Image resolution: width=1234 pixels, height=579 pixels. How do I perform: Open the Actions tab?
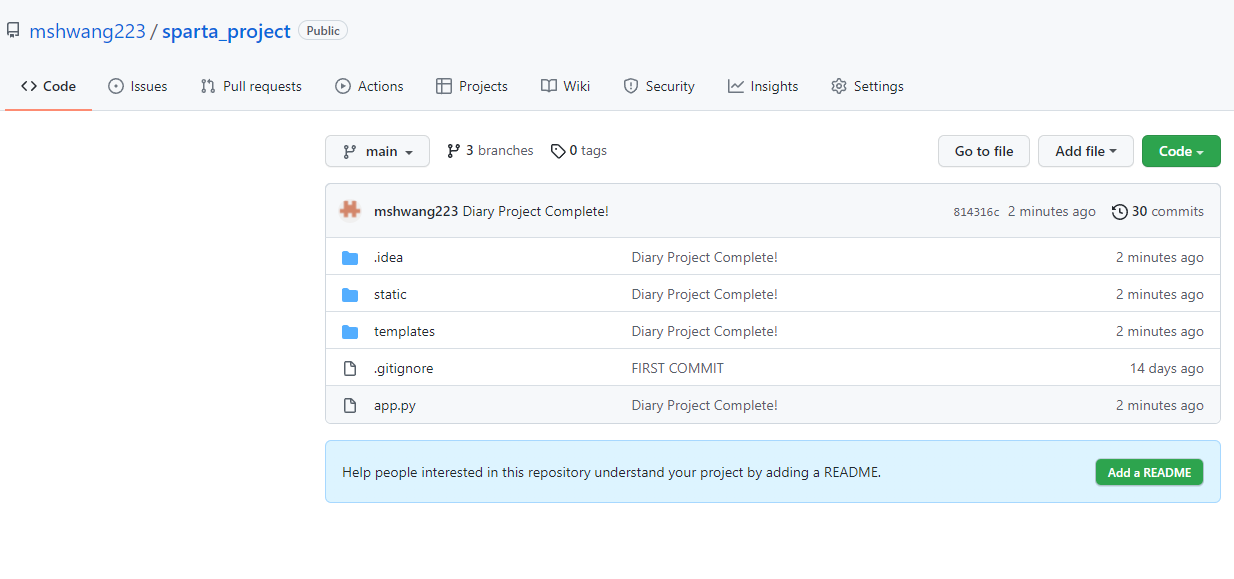tap(369, 87)
